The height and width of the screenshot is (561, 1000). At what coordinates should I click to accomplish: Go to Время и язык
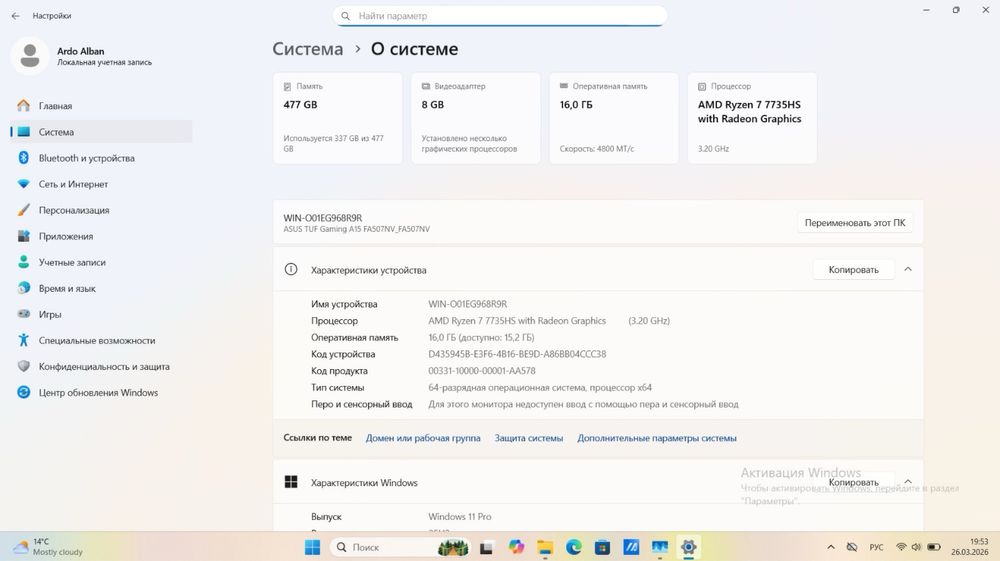pos(101,289)
